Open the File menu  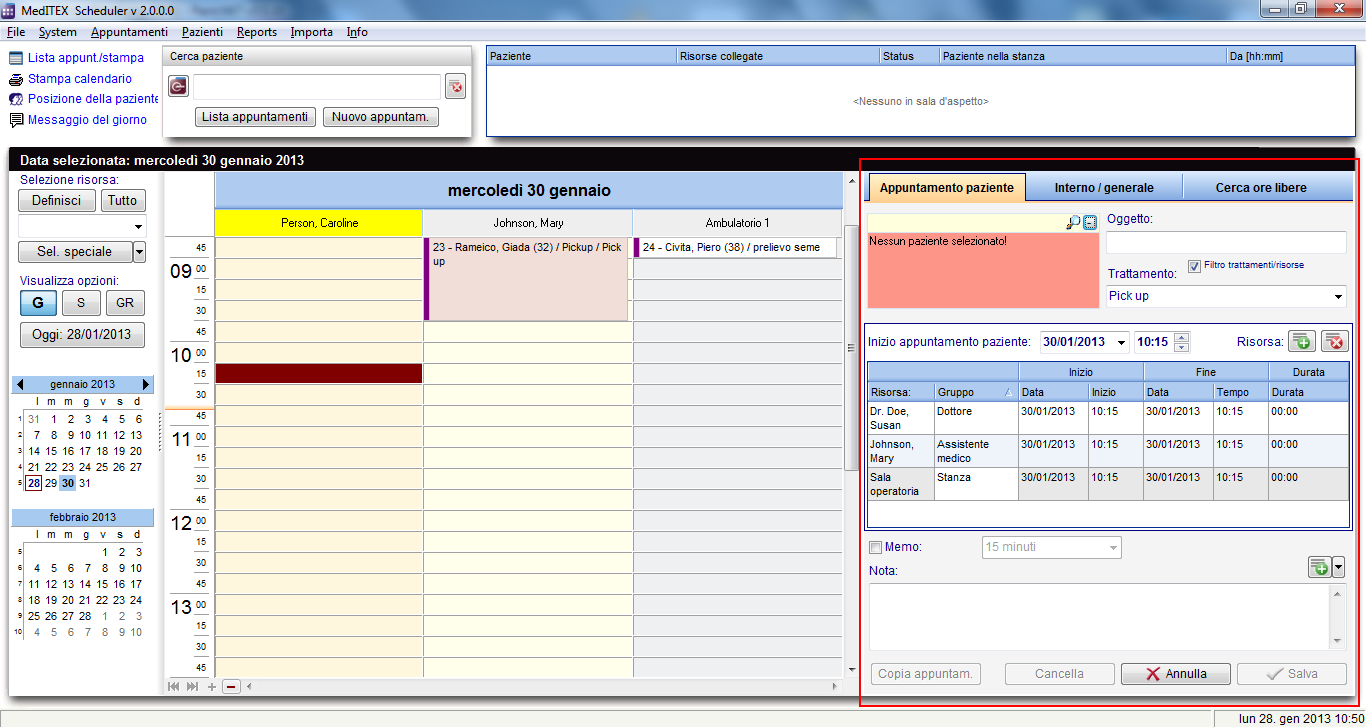[15, 32]
